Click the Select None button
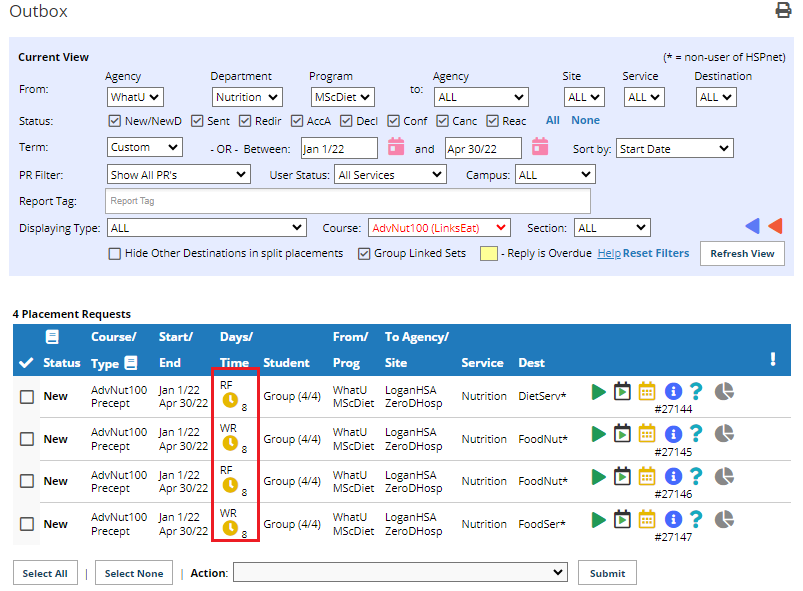803x591 pixels. pos(134,573)
